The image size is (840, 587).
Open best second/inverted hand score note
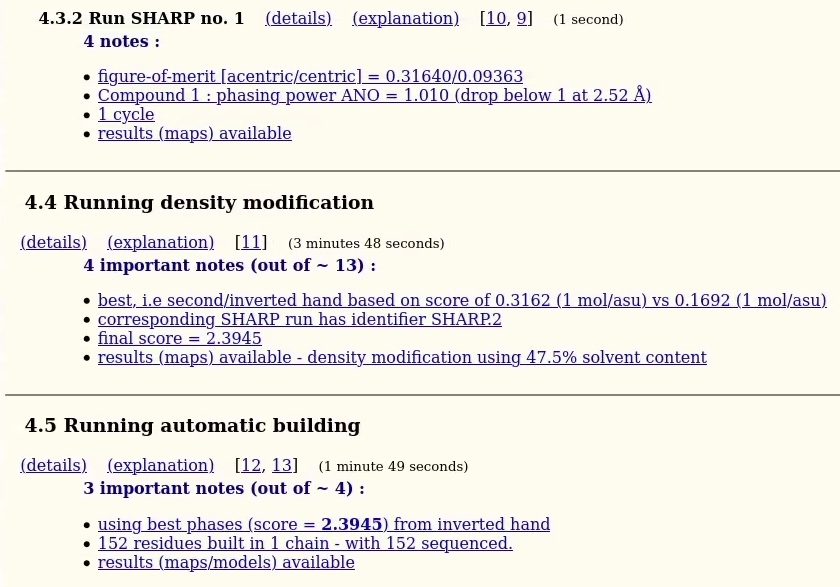[462, 300]
